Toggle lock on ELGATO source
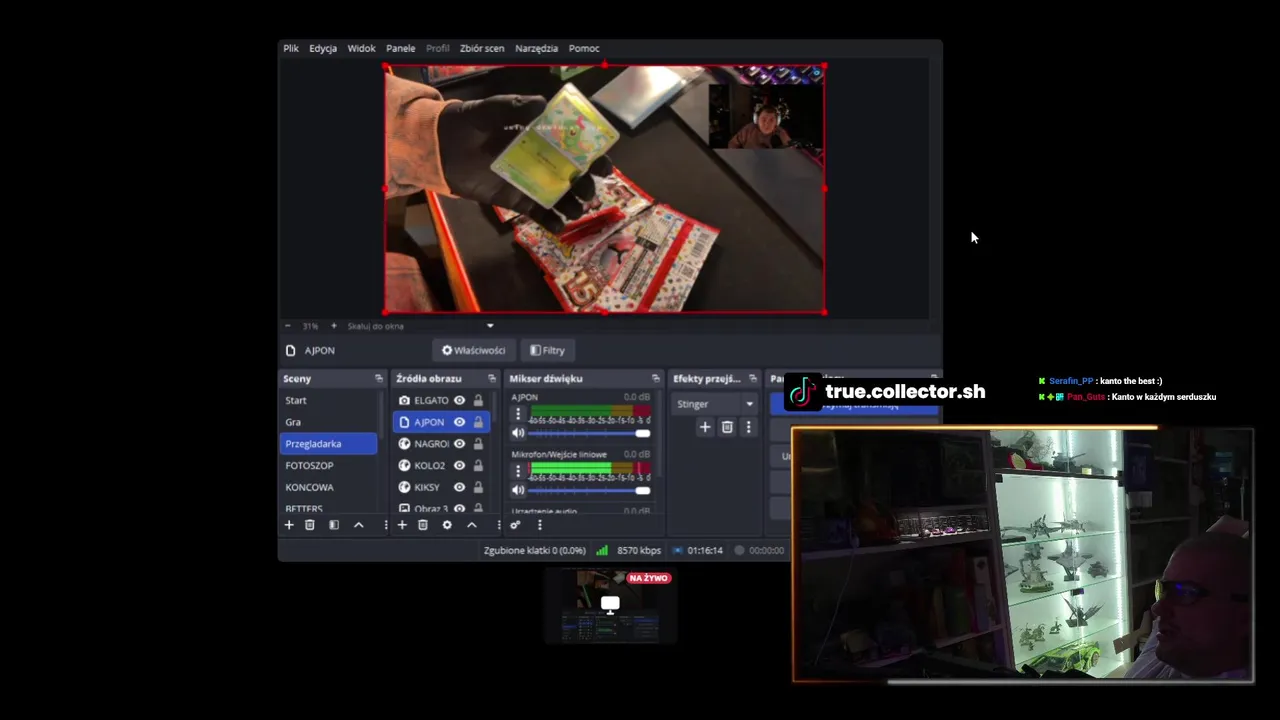Viewport: 1280px width, 720px height. click(x=478, y=400)
